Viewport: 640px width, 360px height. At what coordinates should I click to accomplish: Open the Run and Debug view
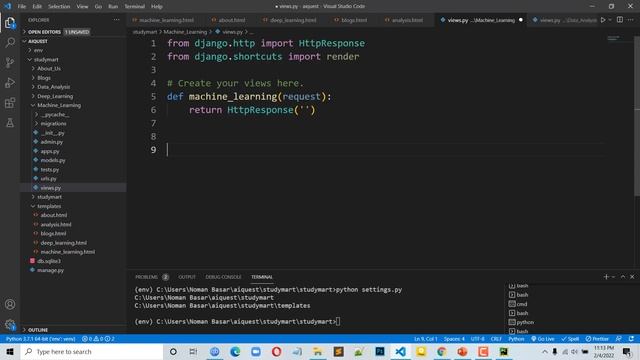10,82
